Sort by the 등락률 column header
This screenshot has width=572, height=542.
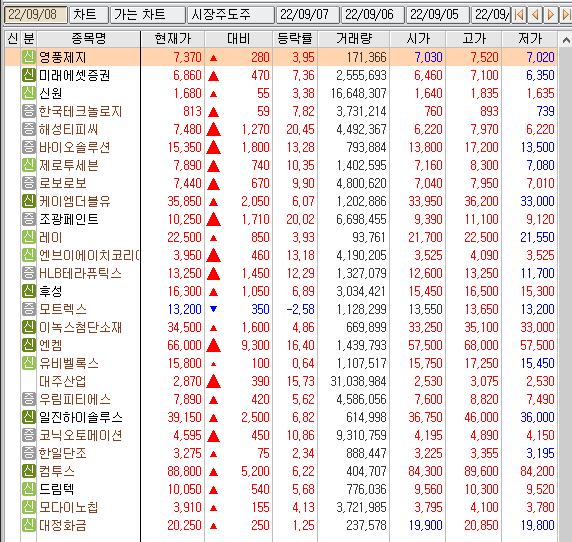(295, 39)
